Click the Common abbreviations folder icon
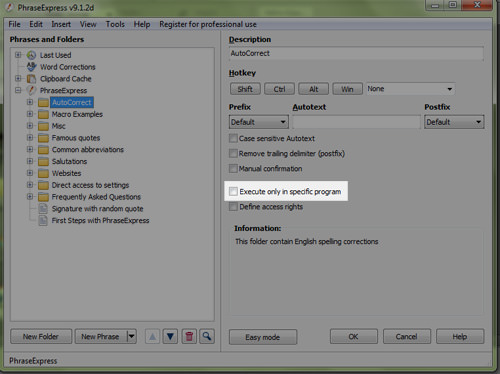Image resolution: width=500 pixels, height=374 pixels. pos(43,150)
